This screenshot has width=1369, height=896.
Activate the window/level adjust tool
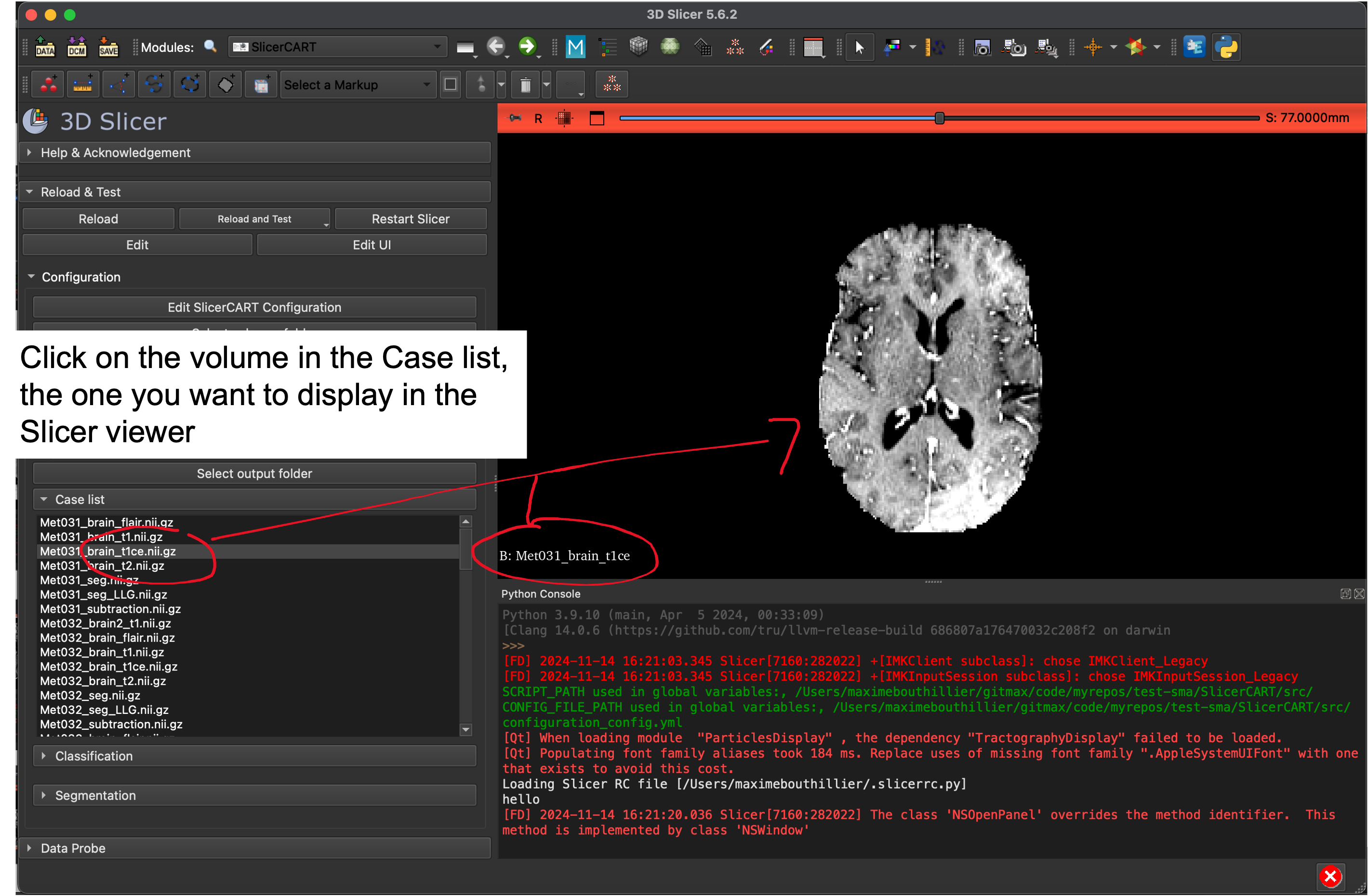pyautogui.click(x=892, y=47)
